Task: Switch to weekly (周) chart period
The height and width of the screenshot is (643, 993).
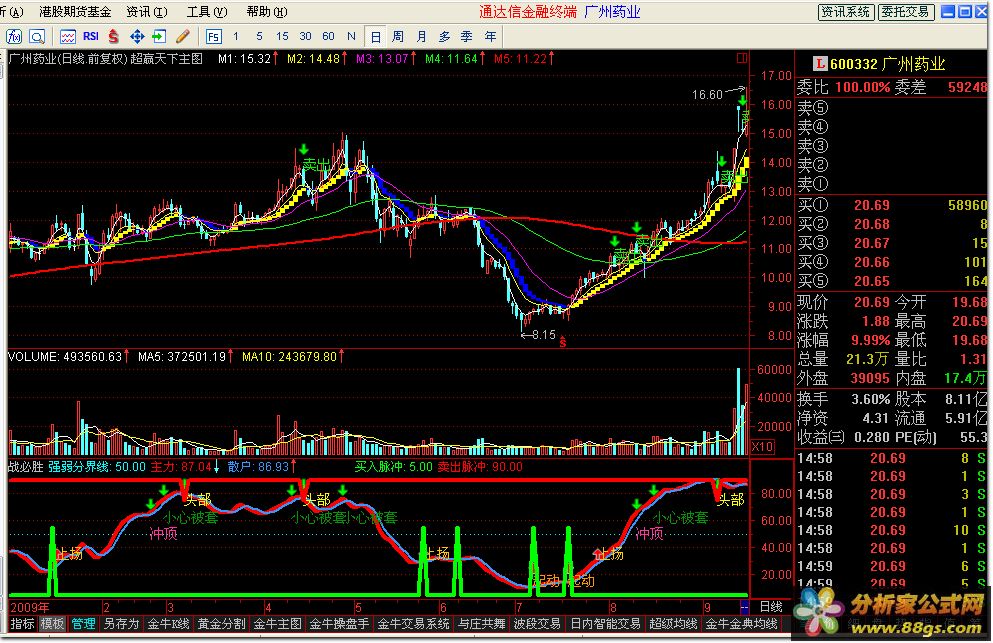Action: tap(398, 37)
